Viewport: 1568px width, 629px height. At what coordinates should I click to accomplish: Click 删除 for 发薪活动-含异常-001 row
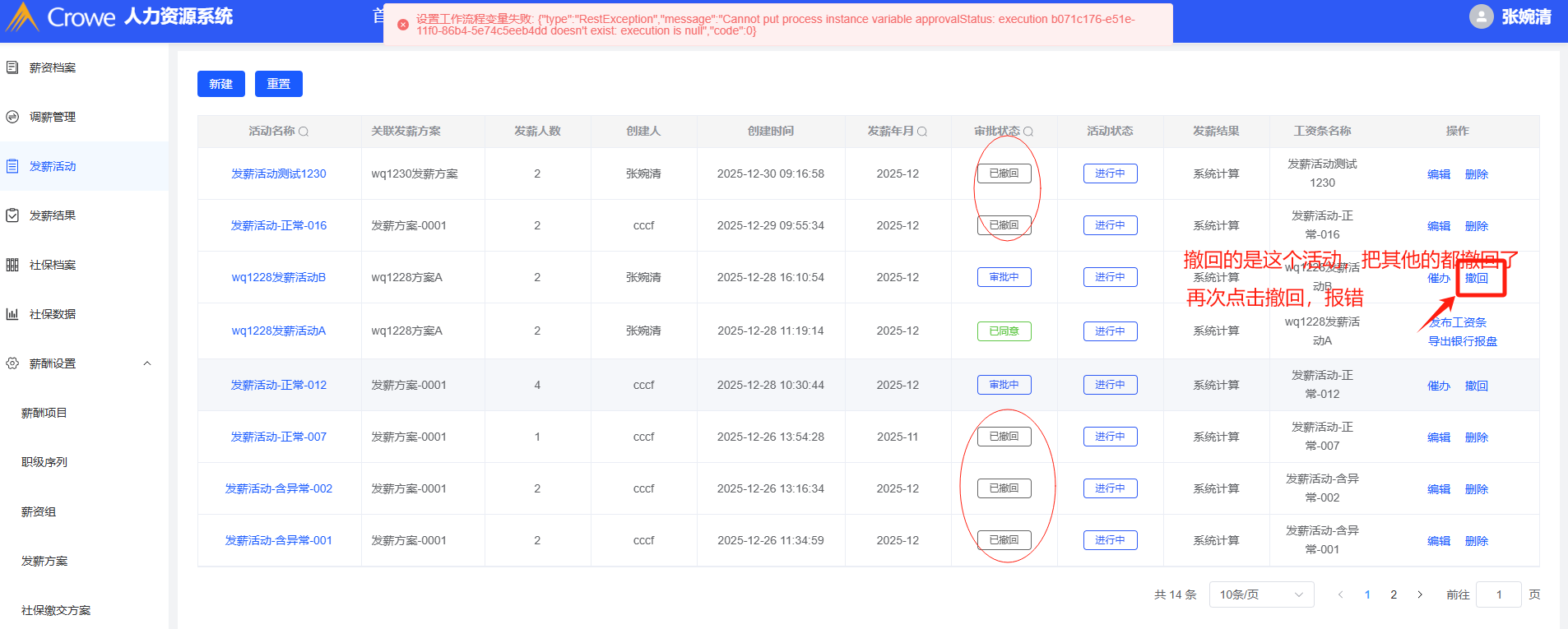1477,541
